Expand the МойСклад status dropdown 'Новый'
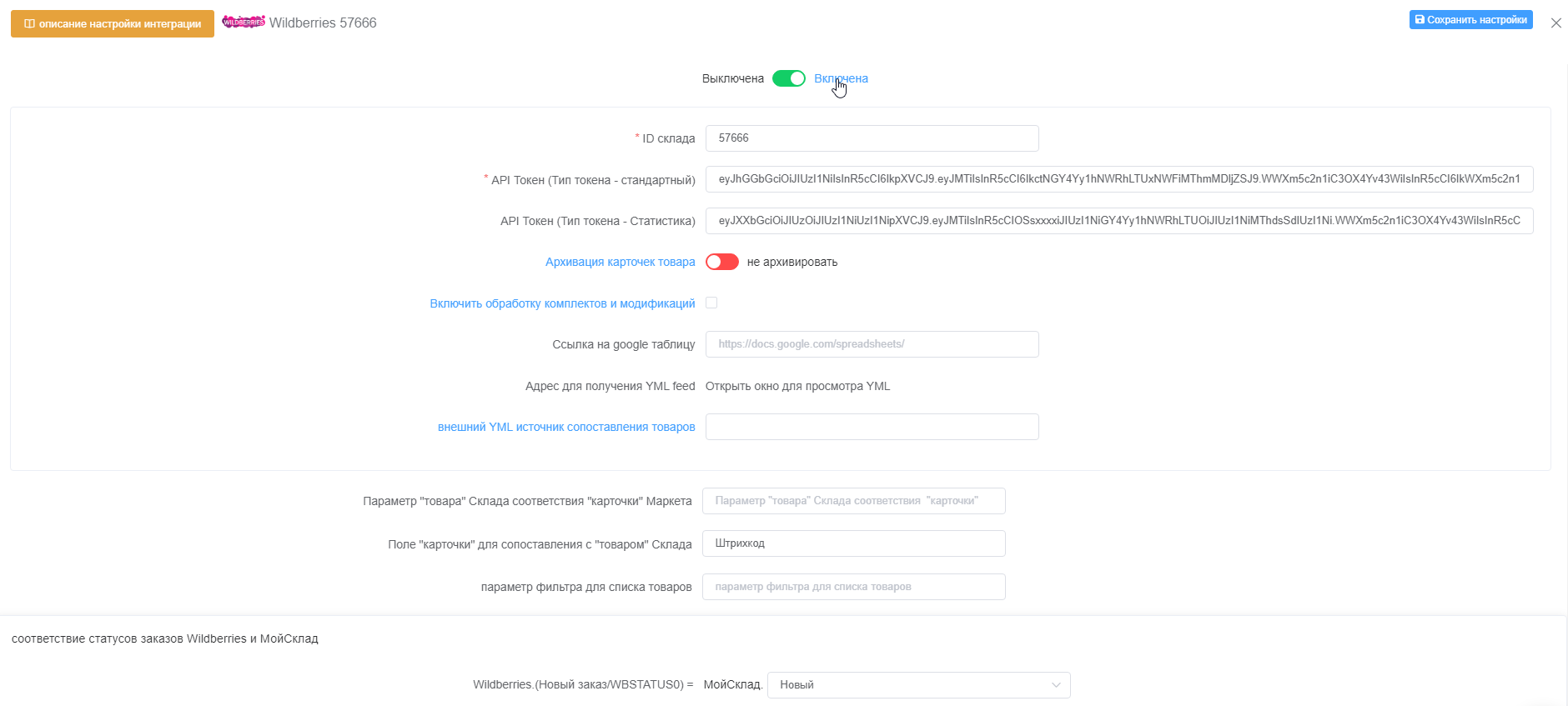The image size is (1568, 706). pyautogui.click(x=918, y=685)
